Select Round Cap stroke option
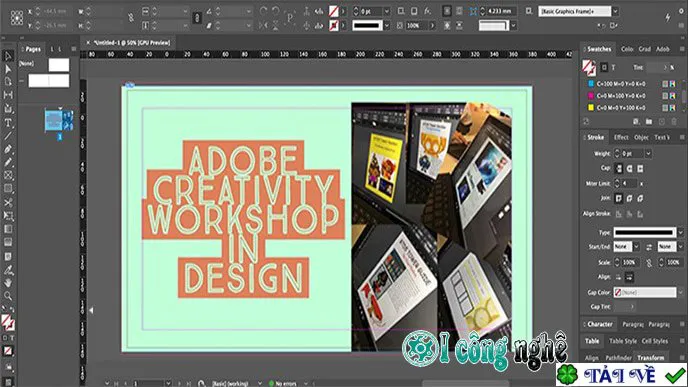Screen dimensions: 688x387 click(x=630, y=168)
